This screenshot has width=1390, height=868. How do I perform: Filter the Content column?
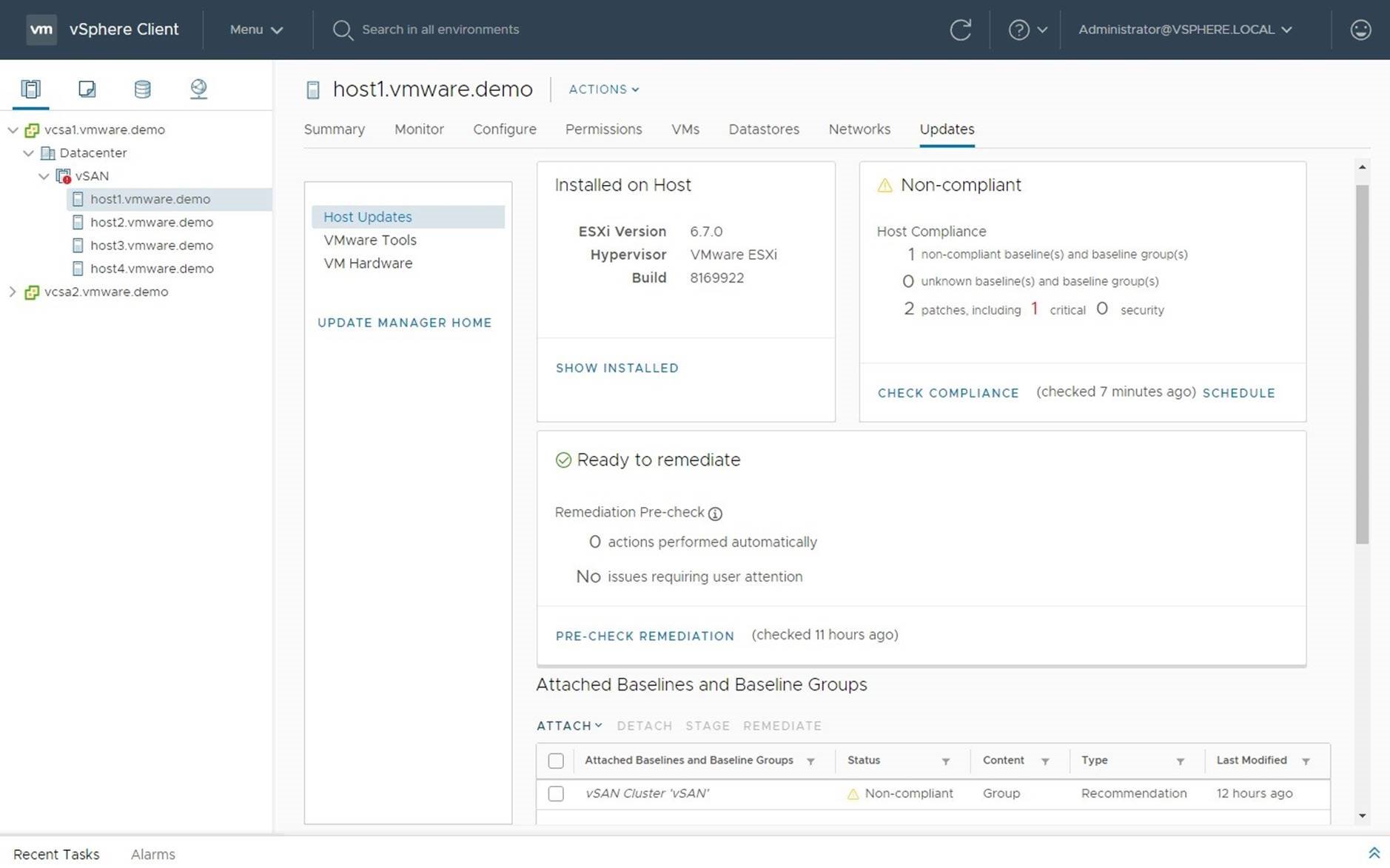coord(1045,761)
